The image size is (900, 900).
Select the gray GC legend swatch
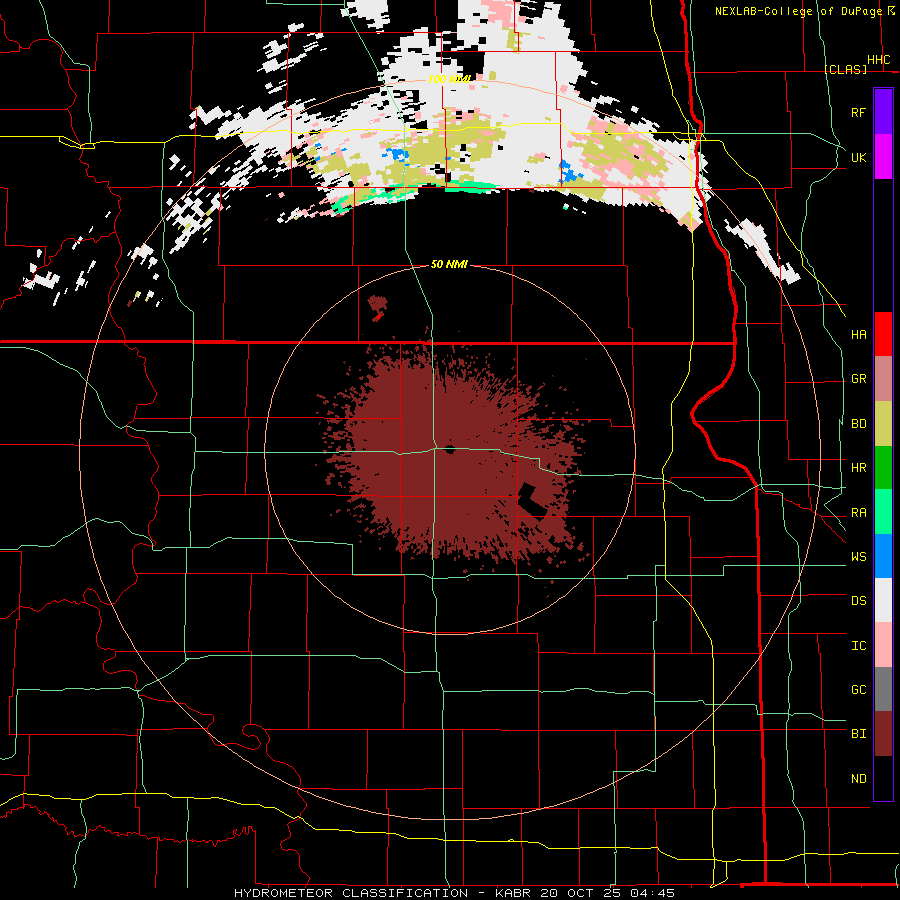pyautogui.click(x=883, y=689)
